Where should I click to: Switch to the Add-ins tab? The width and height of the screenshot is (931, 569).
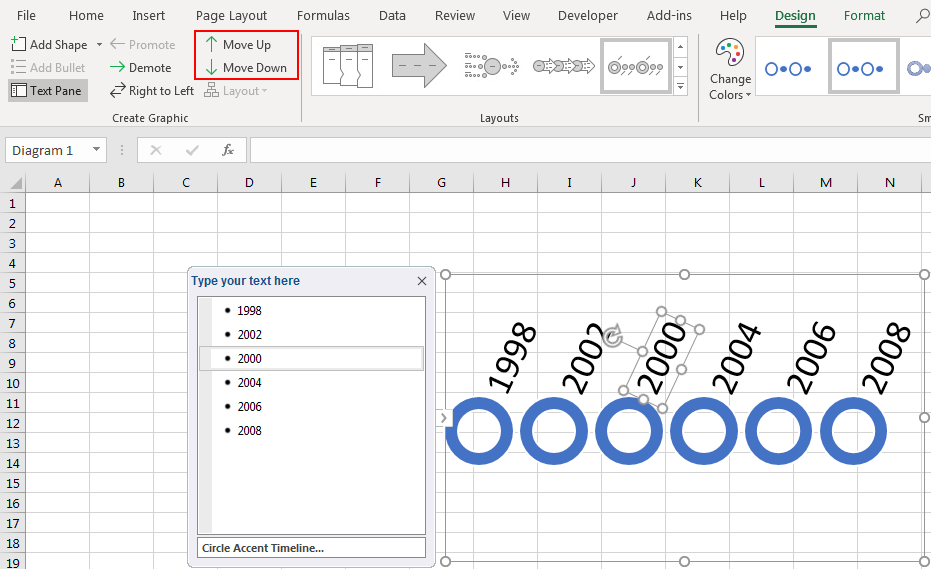(x=669, y=15)
